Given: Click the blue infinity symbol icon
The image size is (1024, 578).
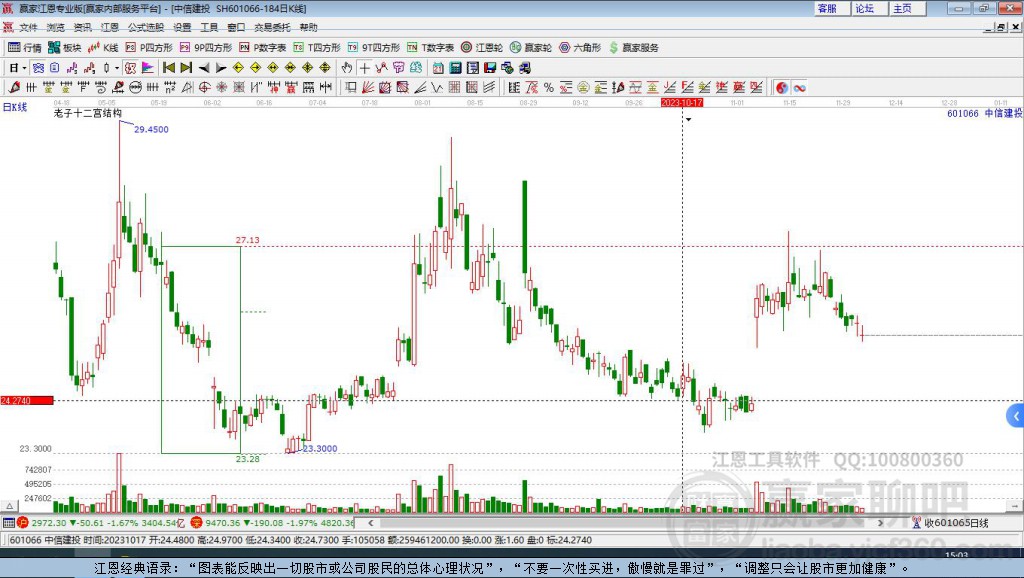Looking at the screenshot, I should tap(800, 88).
